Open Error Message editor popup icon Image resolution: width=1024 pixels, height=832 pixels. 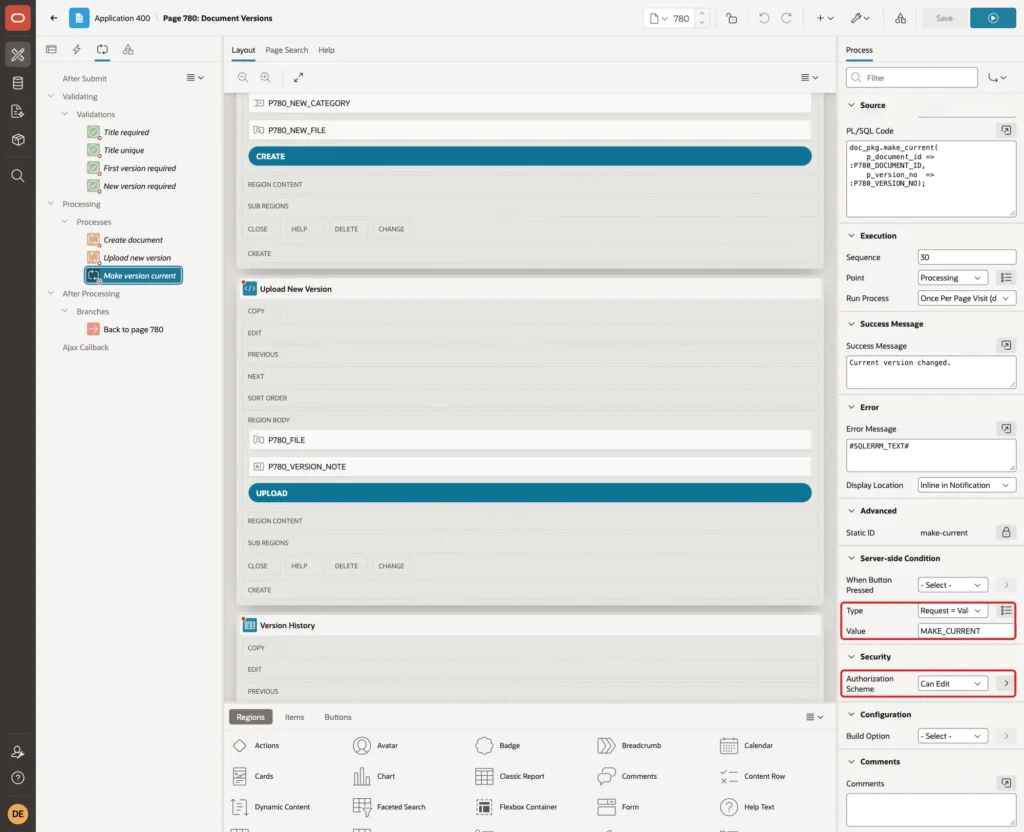(1006, 428)
